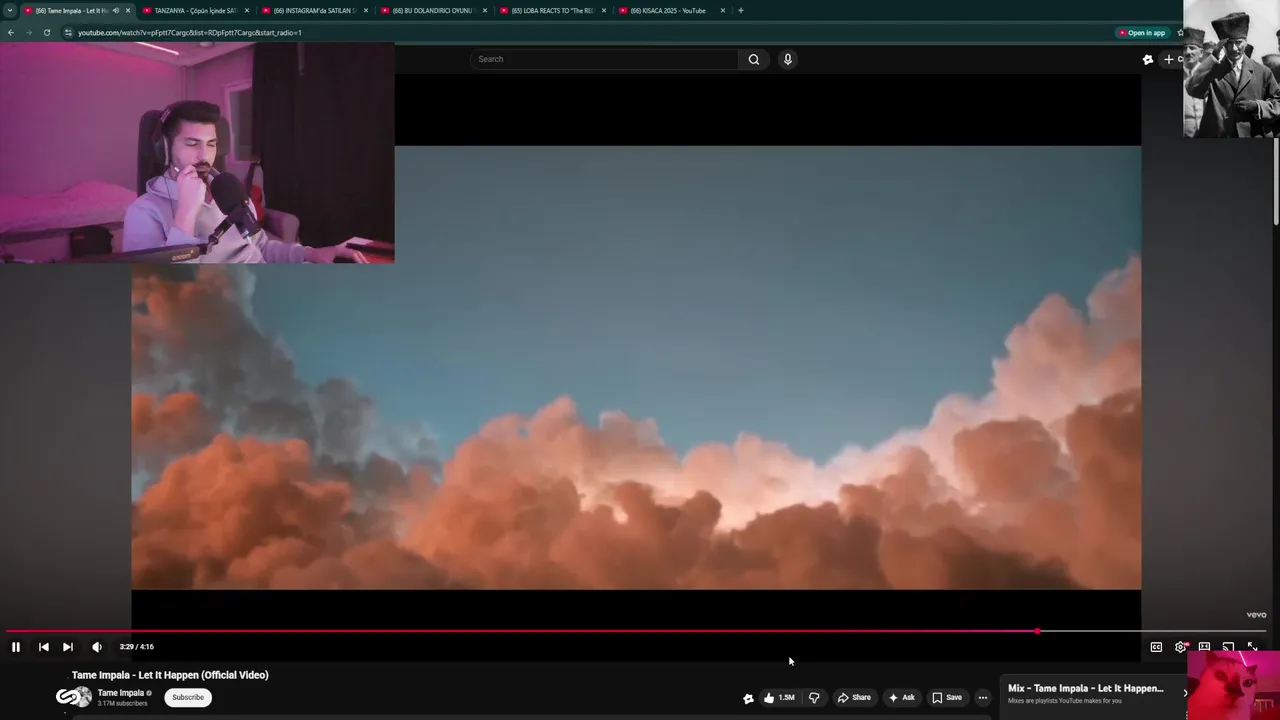Go forward with the browser forward arrow
This screenshot has width=1280, height=720.
(x=28, y=33)
